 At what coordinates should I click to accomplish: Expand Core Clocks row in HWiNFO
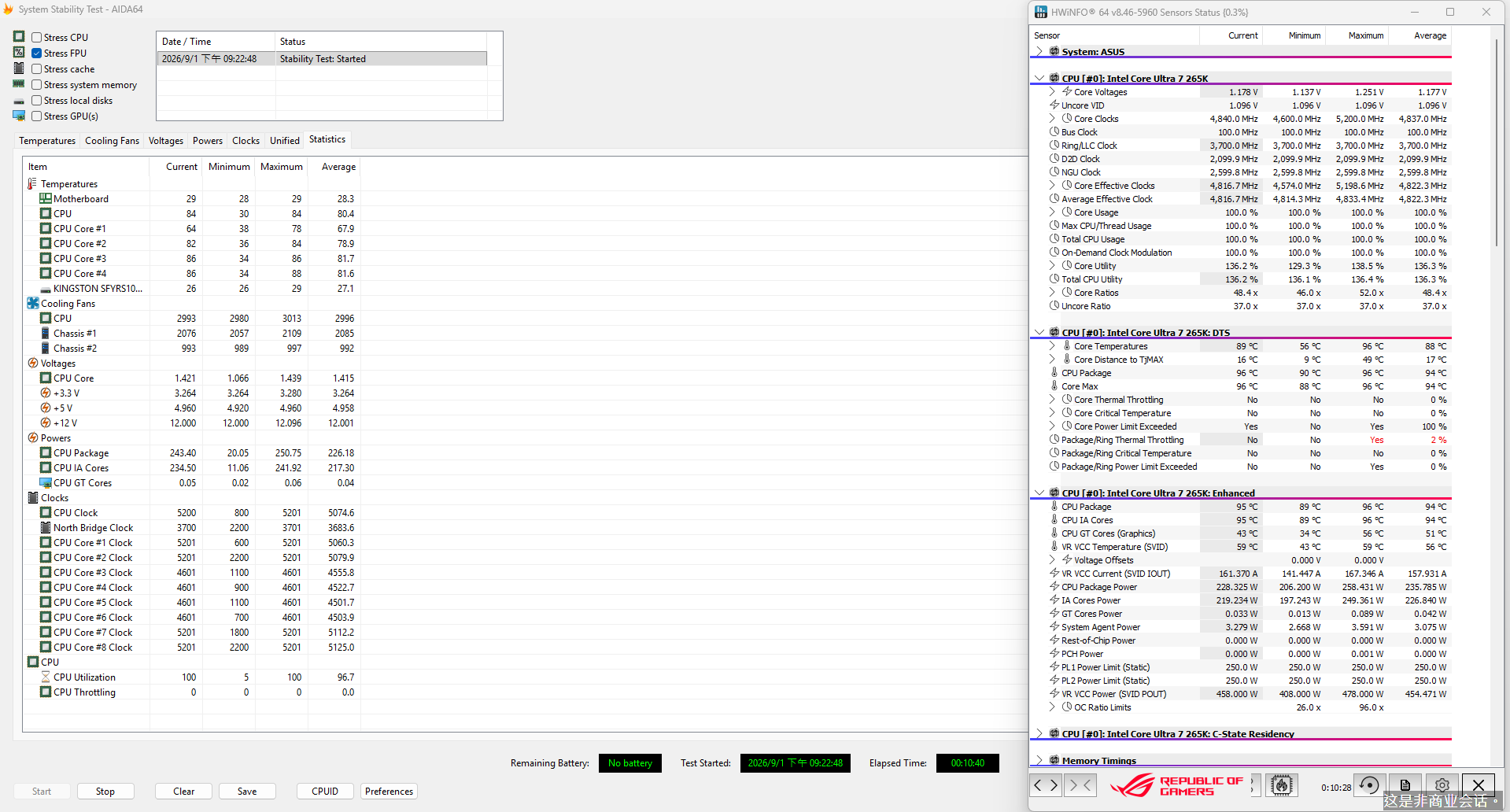coord(1052,119)
